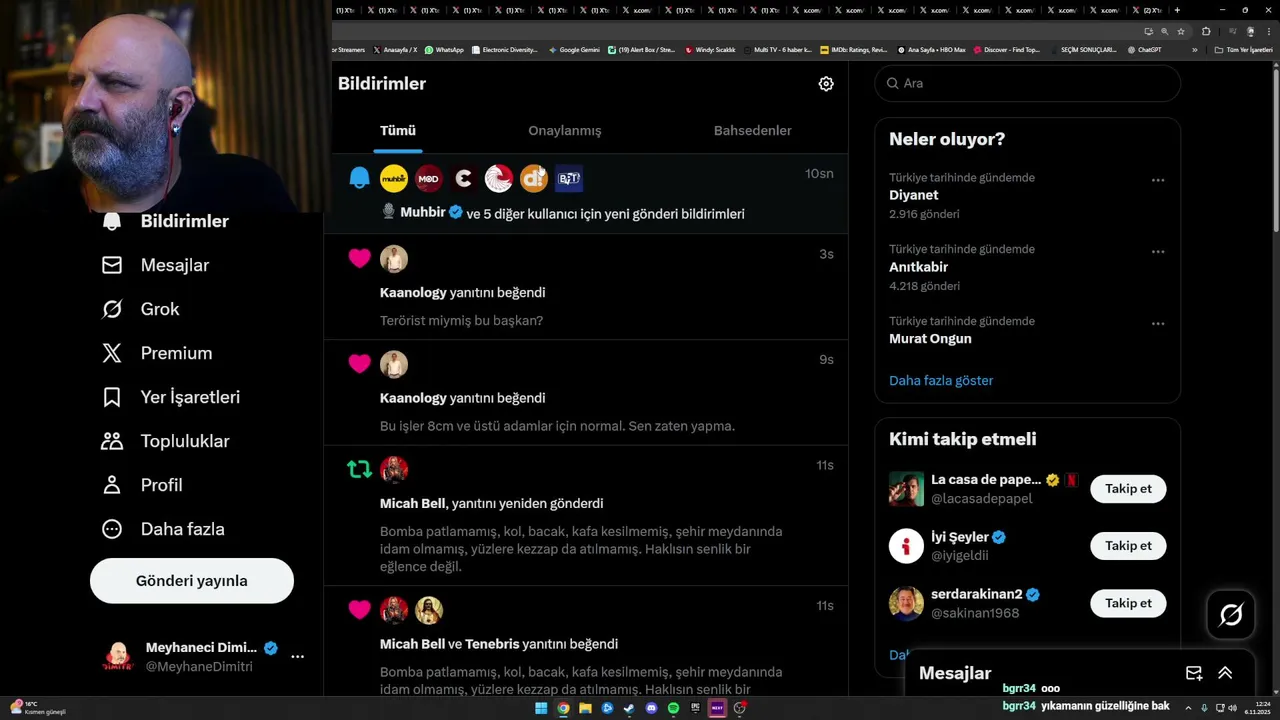Open İyi Şeyler profile avatar
The image size is (1280, 720).
tap(906, 546)
